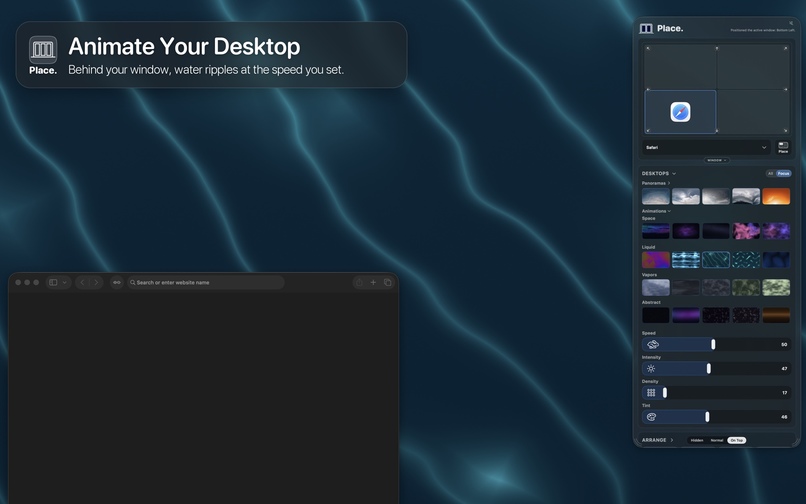Pick the storm shelf-cloud panorama thumbnail

745,196
